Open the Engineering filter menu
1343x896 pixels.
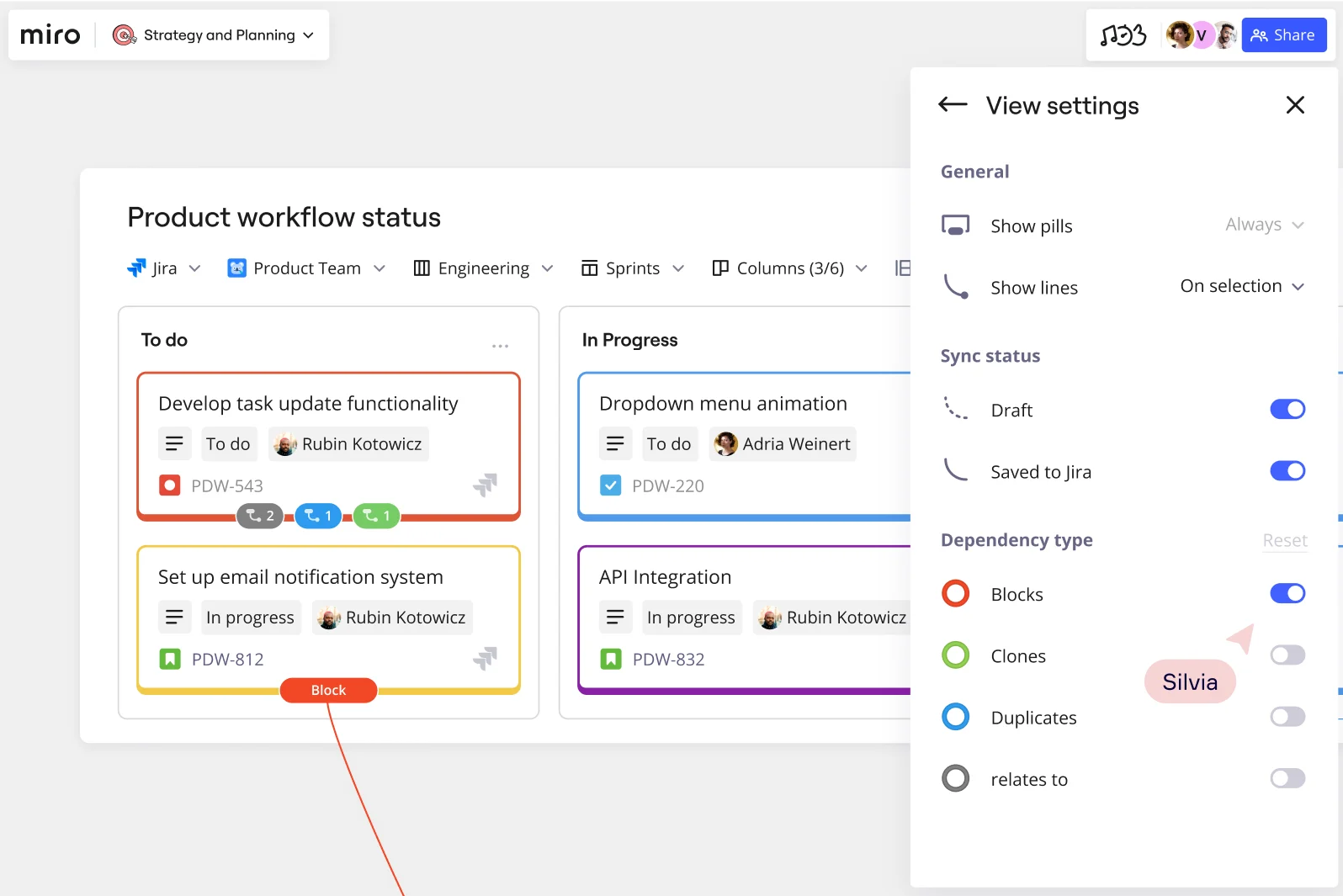point(484,268)
